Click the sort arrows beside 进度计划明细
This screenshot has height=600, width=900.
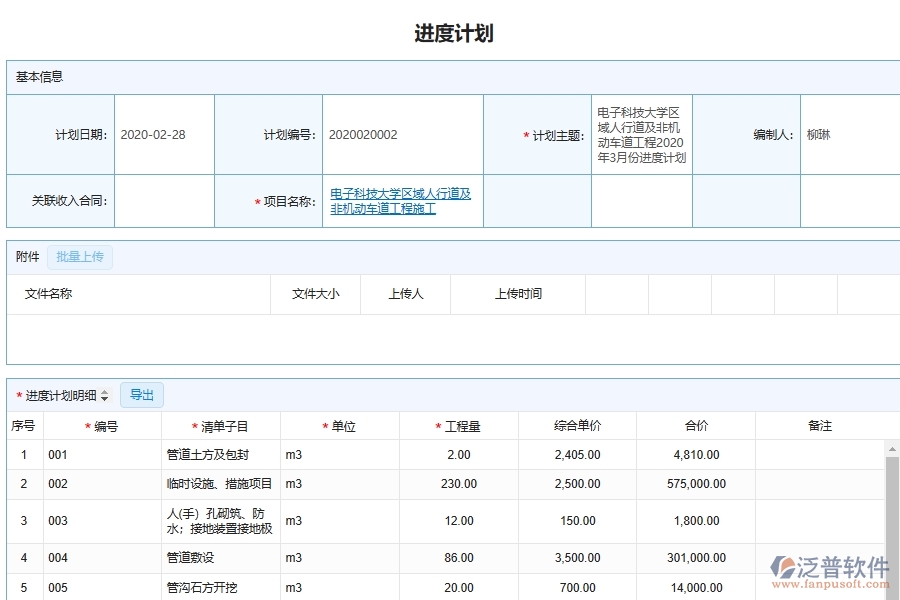(105, 395)
